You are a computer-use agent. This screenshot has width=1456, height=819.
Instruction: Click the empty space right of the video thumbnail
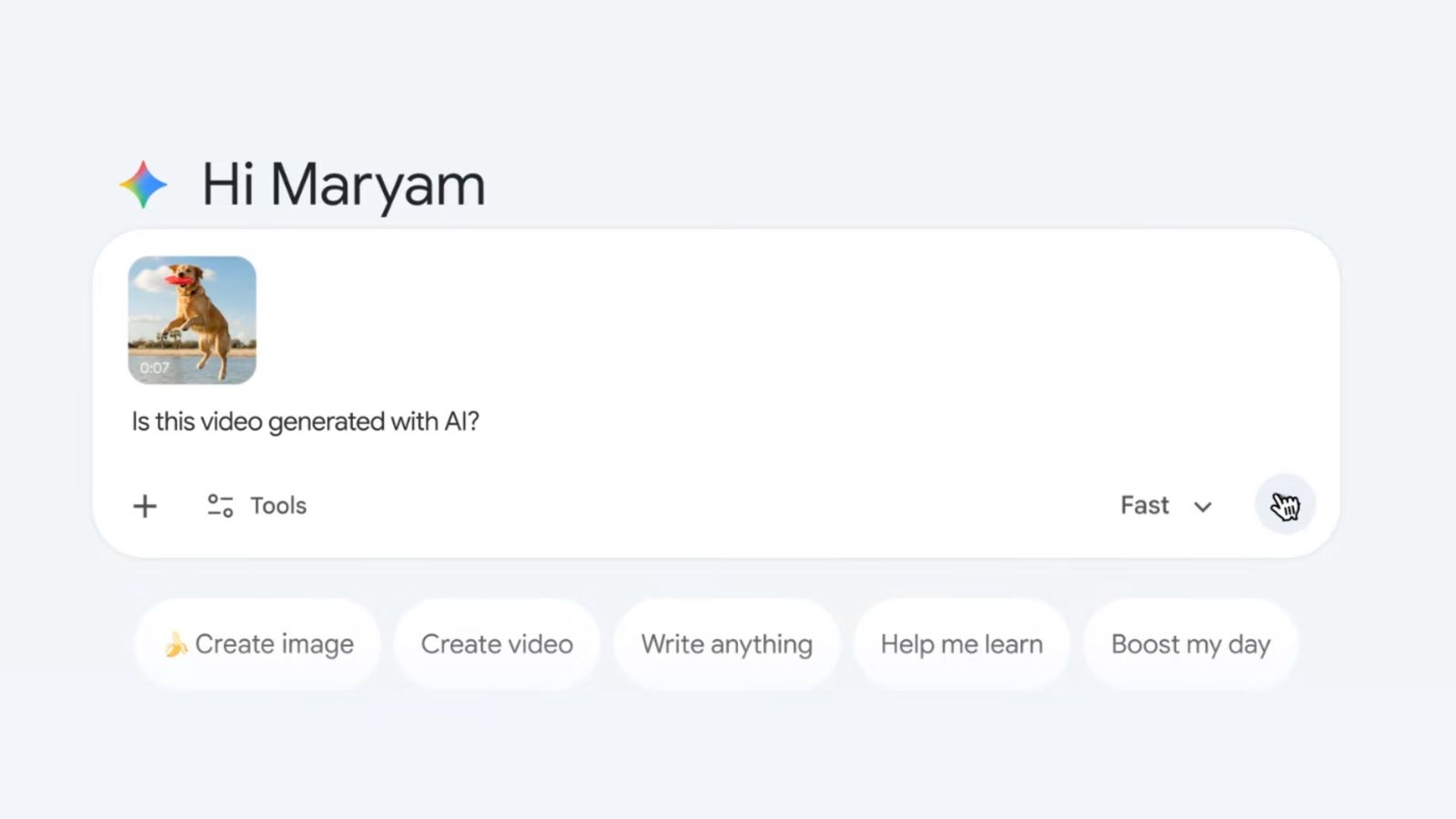pos(728,318)
